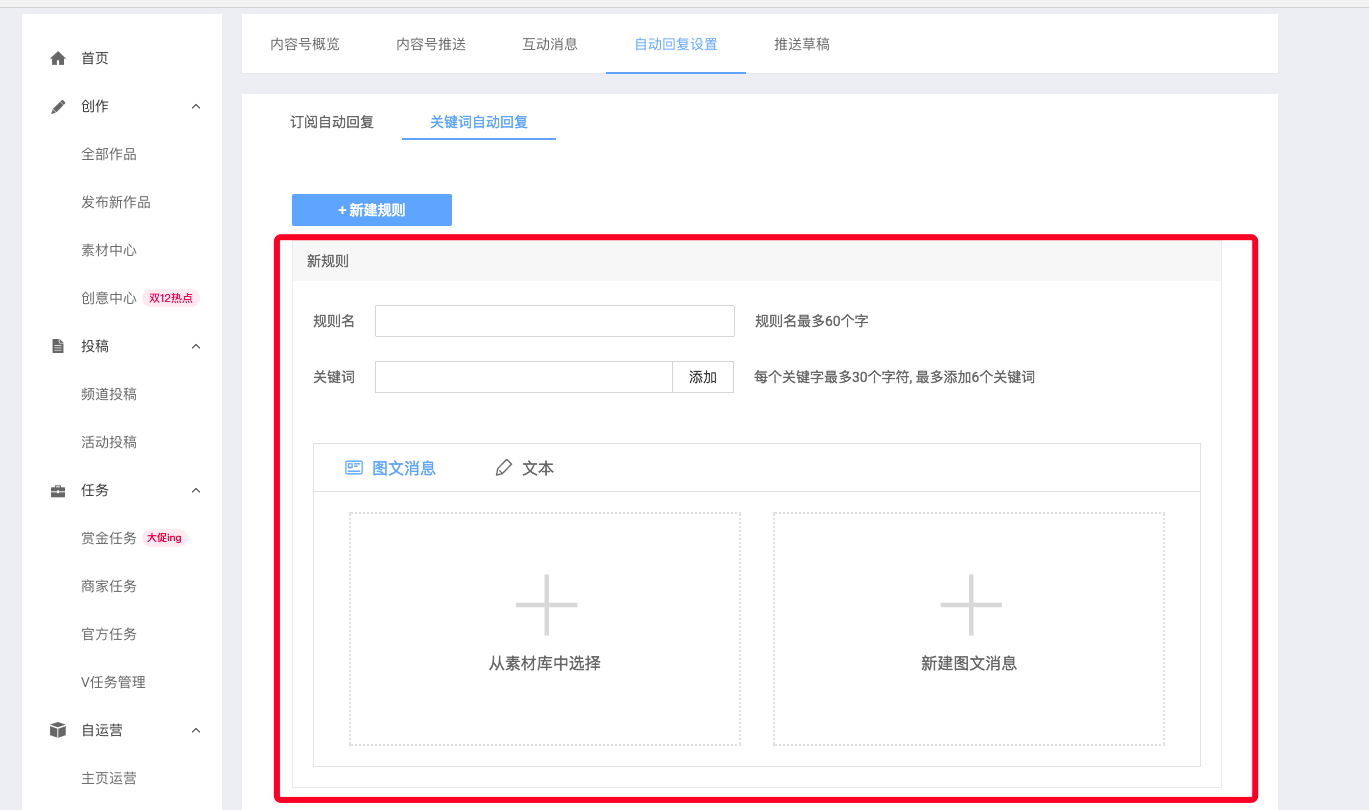Click the pencil icon beside 文本

pos(504,467)
